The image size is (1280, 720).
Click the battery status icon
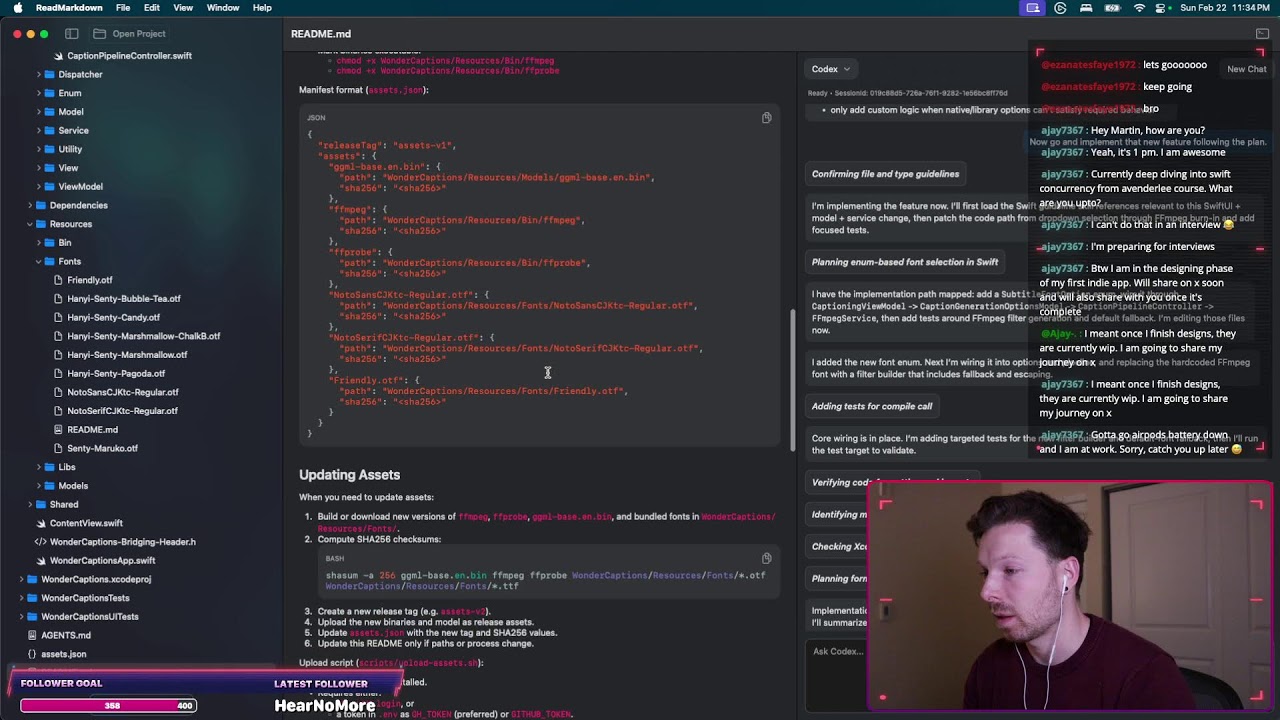(1112, 8)
